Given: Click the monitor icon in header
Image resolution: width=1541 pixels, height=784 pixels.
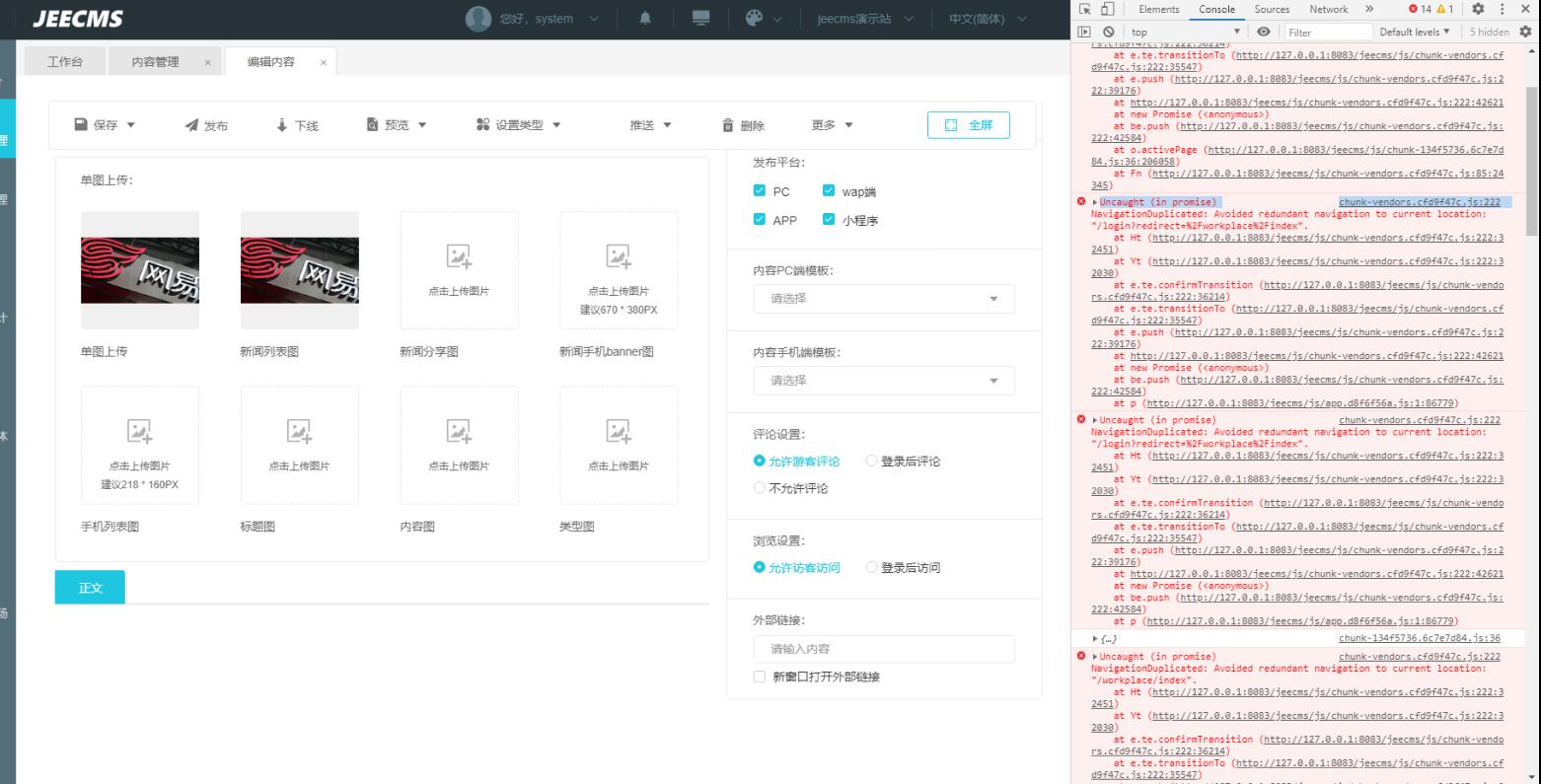Looking at the screenshot, I should pos(701,19).
